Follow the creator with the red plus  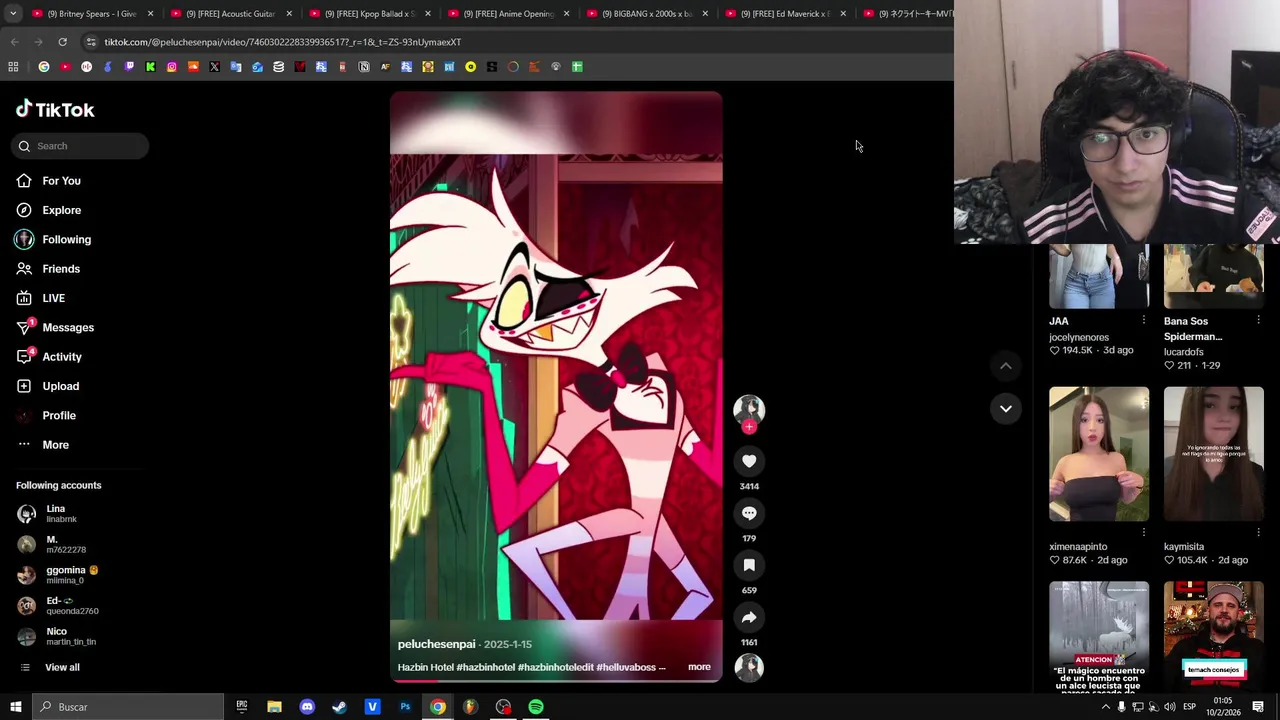749,427
